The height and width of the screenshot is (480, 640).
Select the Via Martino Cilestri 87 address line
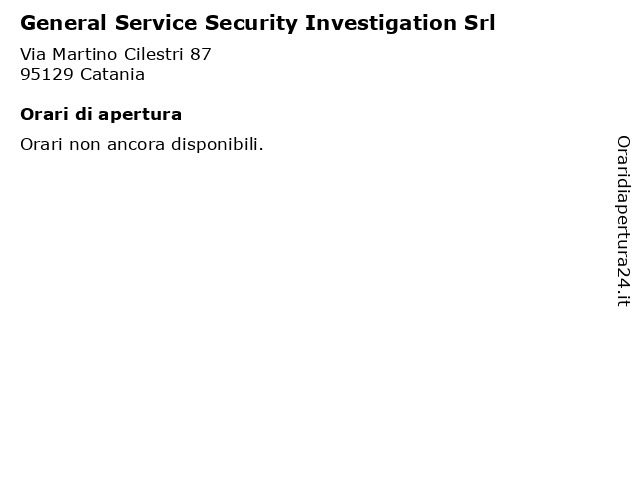click(x=116, y=54)
